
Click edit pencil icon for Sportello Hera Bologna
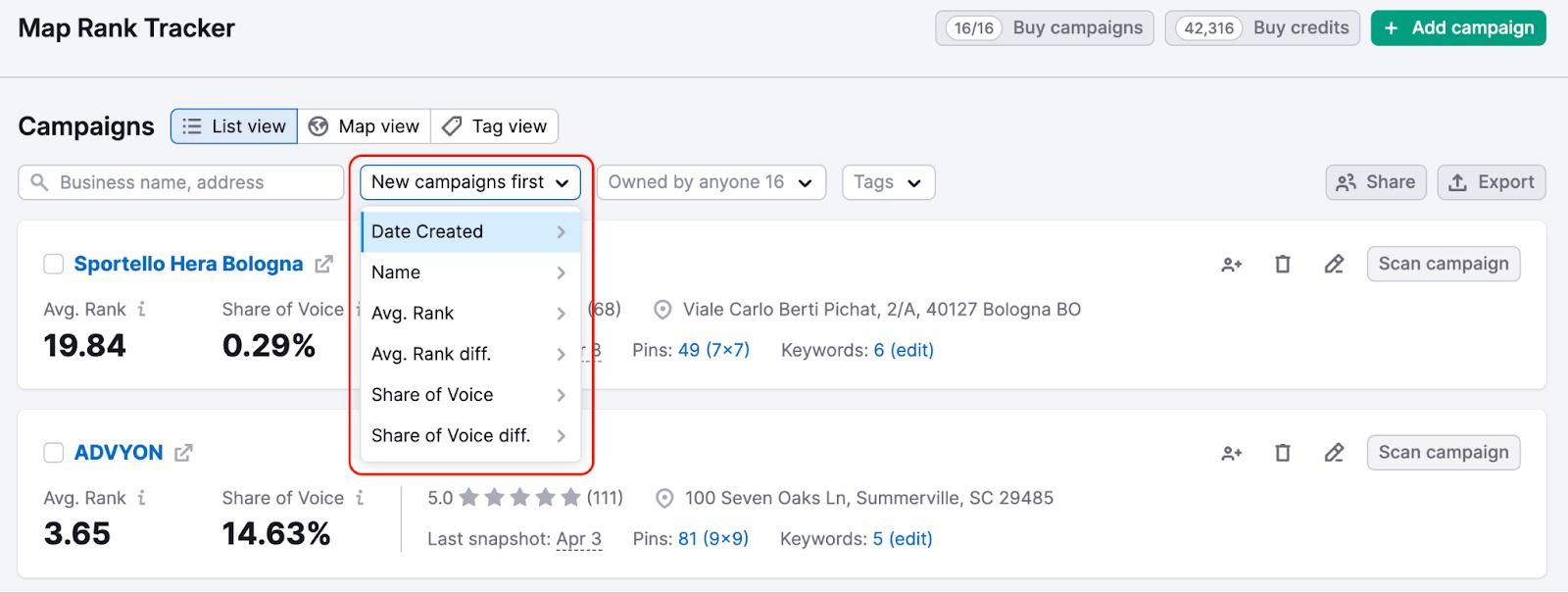(1334, 264)
